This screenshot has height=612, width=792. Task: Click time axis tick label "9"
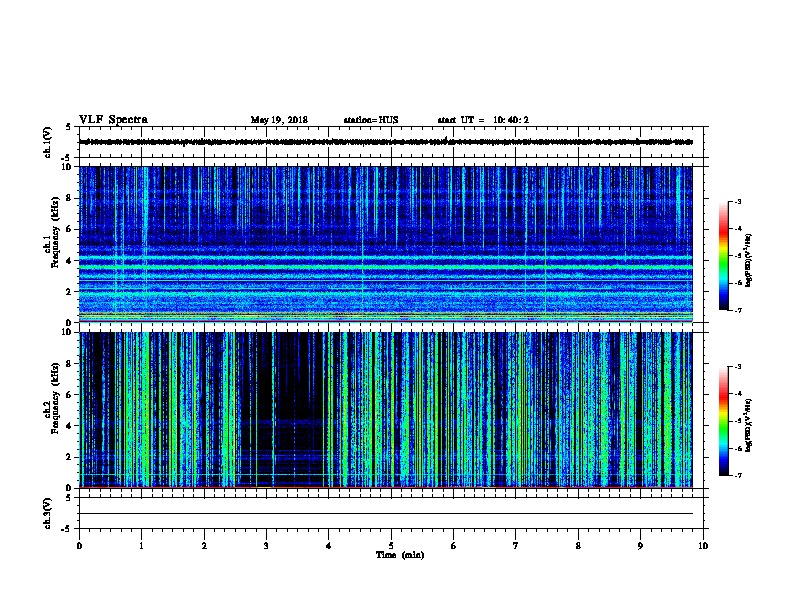pyautogui.click(x=640, y=546)
